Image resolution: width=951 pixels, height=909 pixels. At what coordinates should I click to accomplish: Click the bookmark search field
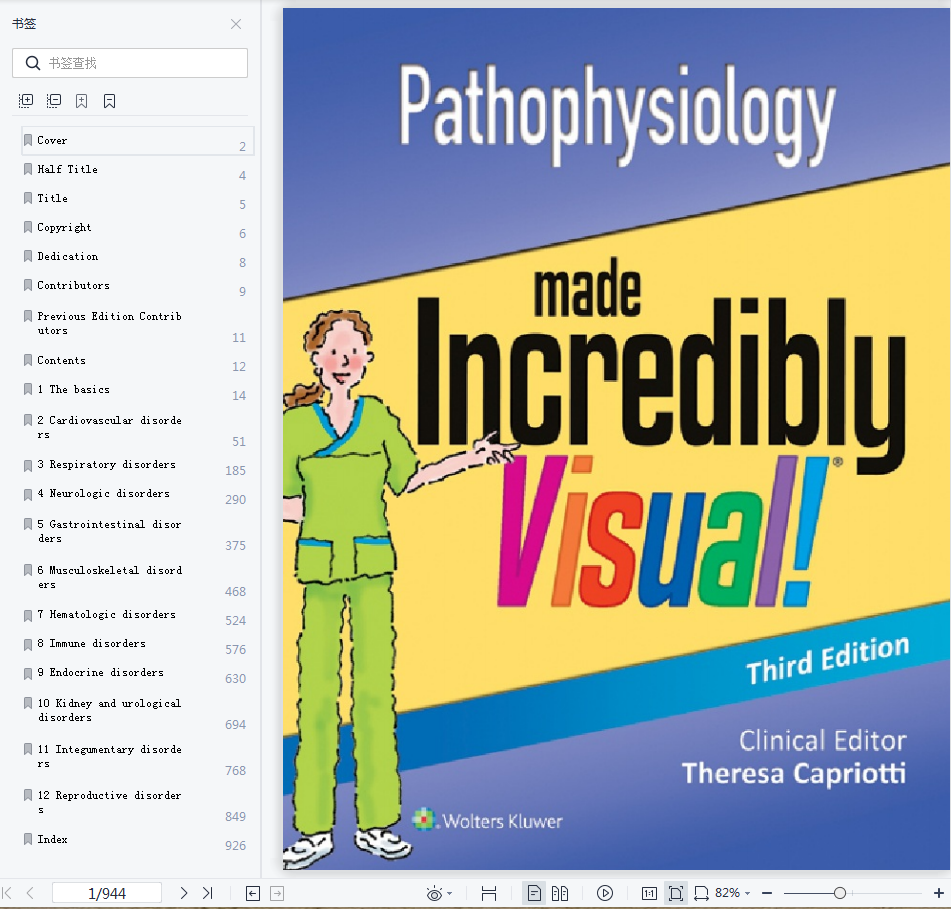tap(130, 63)
